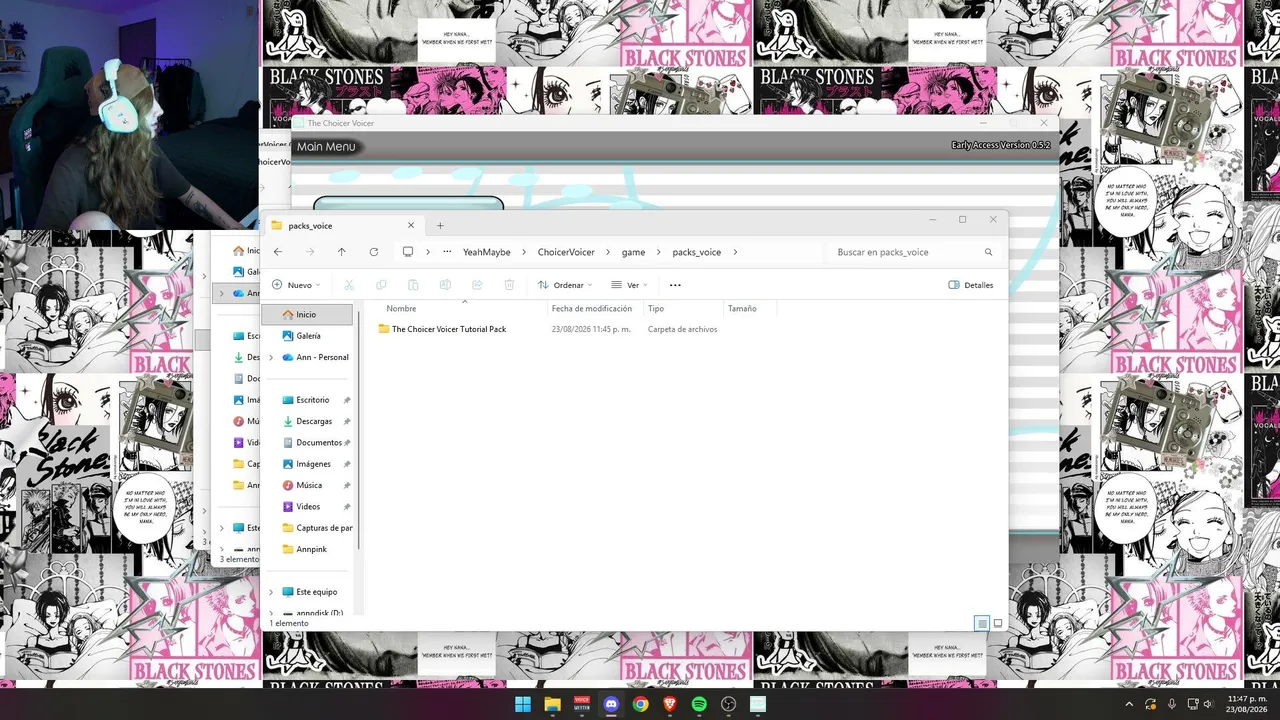Click the search magnifier icon
Viewport: 1280px width, 720px height.
(989, 252)
